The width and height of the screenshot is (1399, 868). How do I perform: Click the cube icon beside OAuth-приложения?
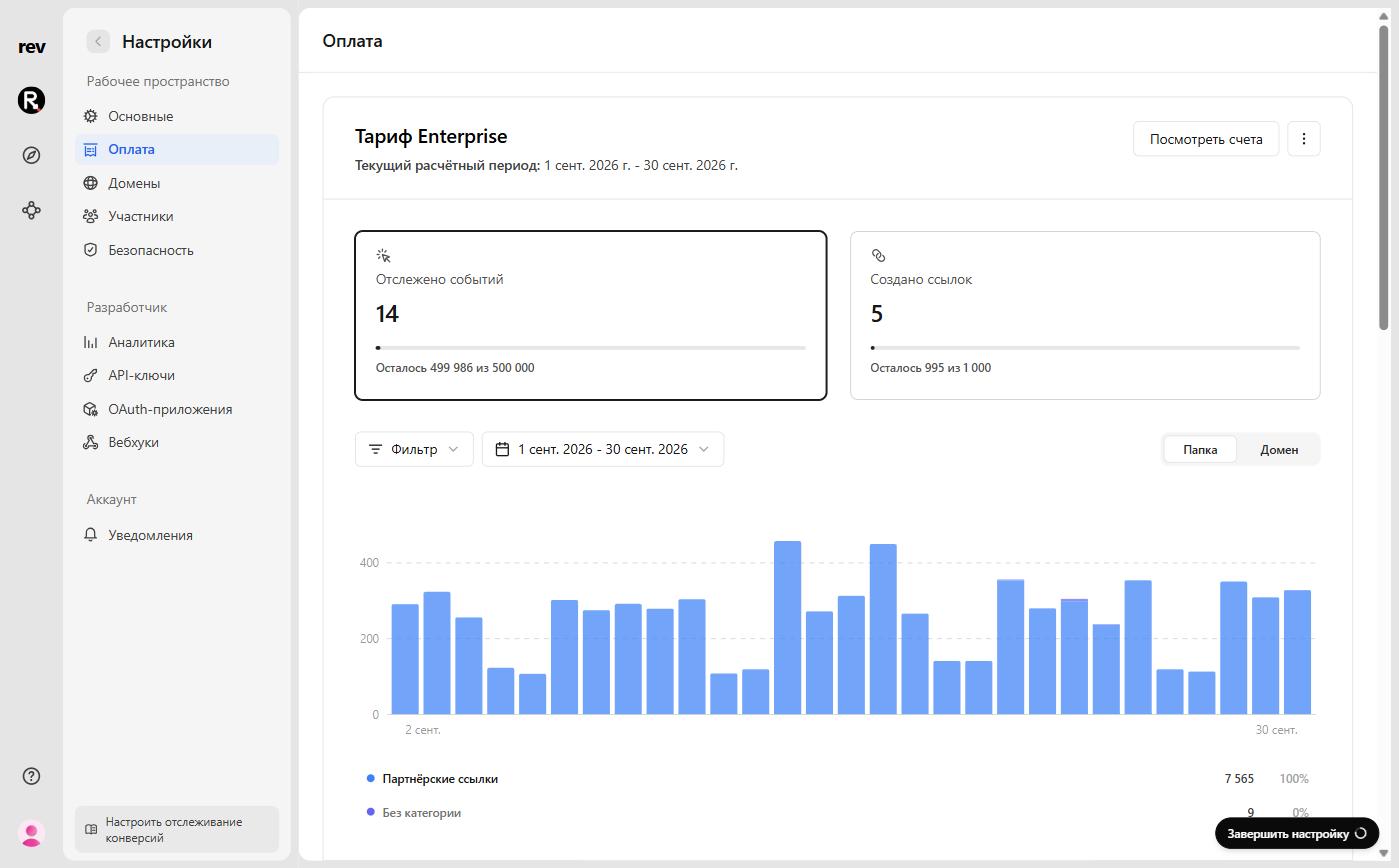pyautogui.click(x=91, y=409)
